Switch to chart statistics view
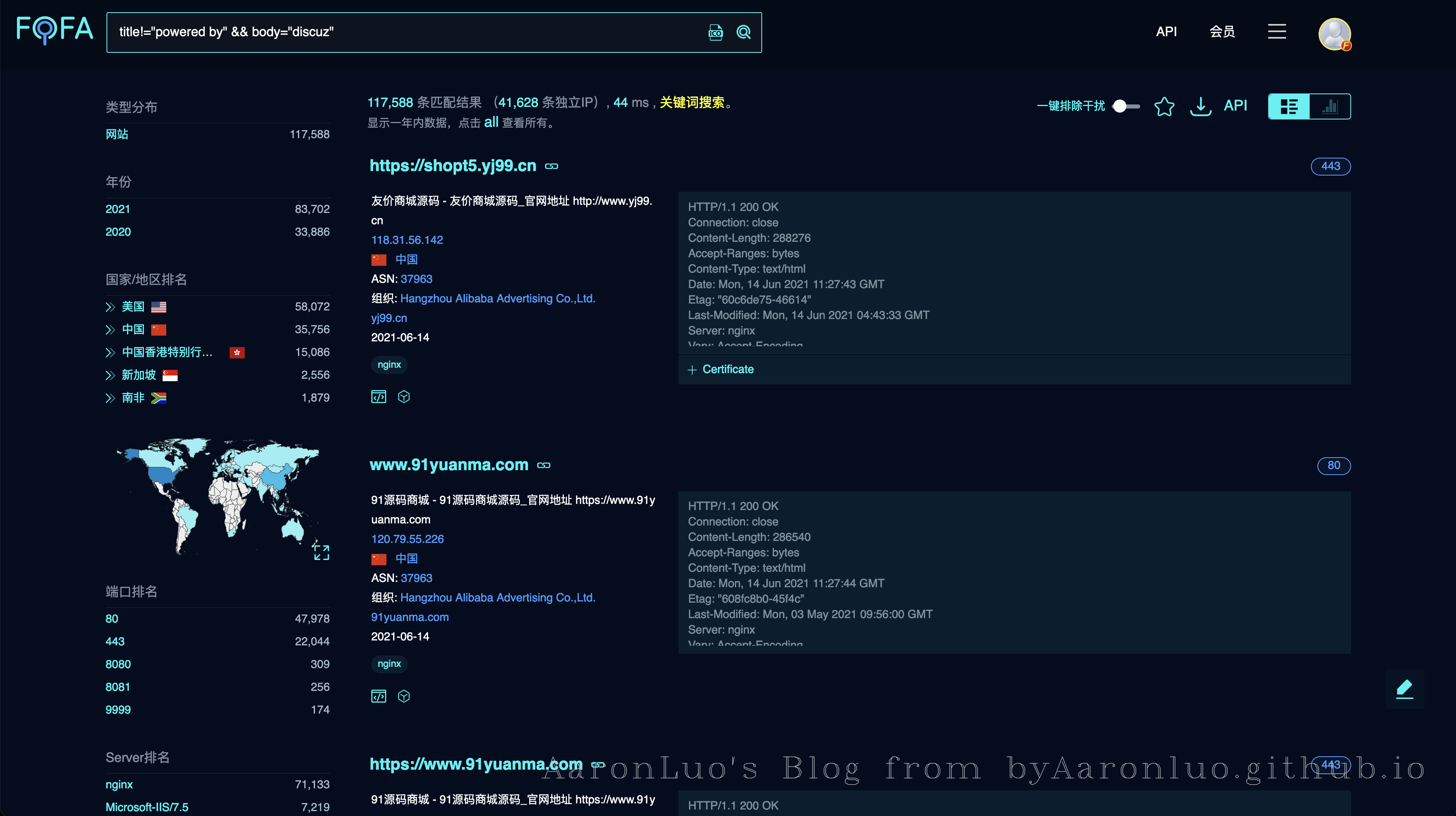The image size is (1456, 816). [x=1330, y=106]
